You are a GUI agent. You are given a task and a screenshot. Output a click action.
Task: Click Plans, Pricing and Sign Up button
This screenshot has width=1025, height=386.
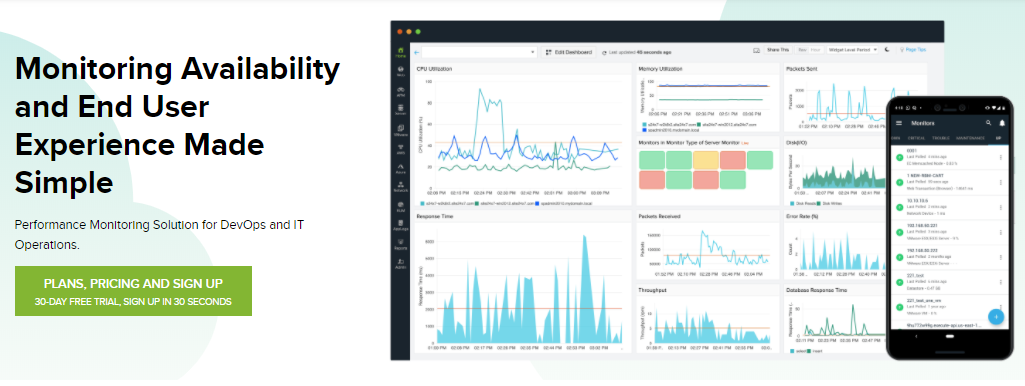[x=133, y=291]
